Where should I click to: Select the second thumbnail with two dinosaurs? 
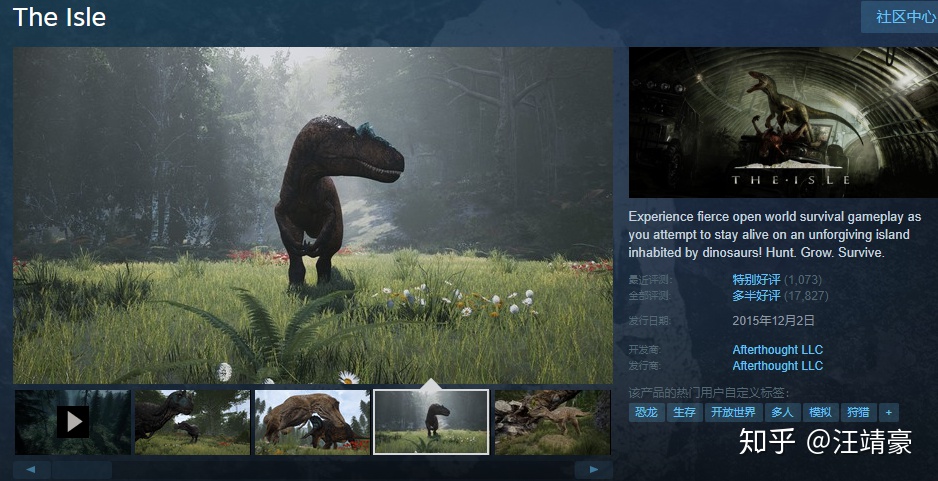click(192, 422)
